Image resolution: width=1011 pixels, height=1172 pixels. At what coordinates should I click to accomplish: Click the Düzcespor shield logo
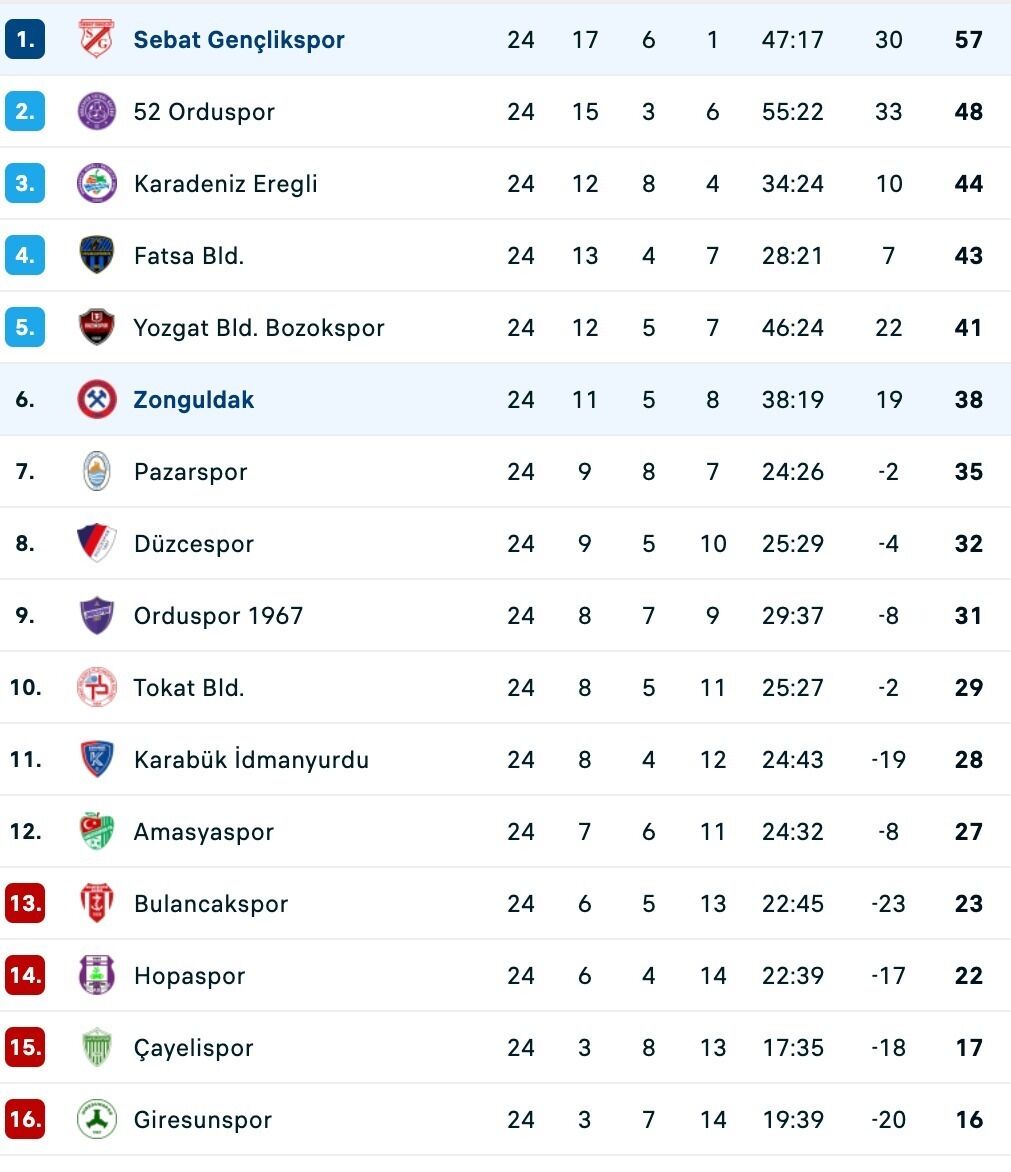point(97,544)
